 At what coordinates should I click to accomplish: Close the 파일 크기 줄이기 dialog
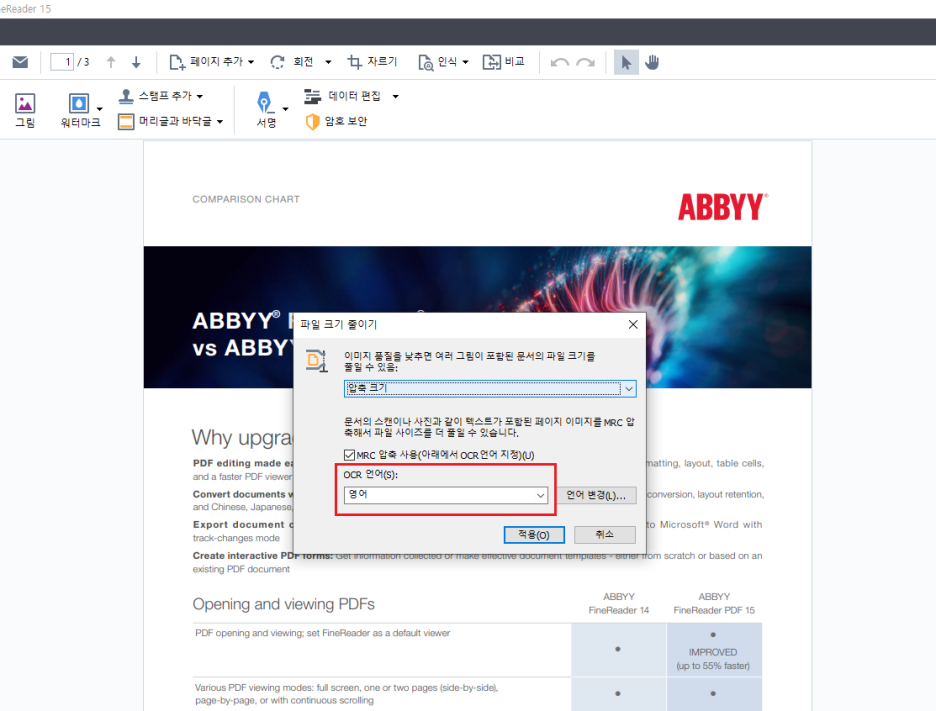coord(633,324)
